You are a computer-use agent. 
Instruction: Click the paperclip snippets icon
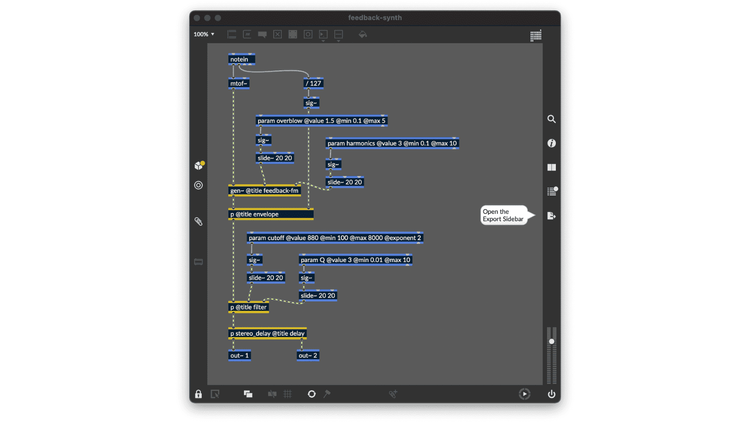click(x=198, y=221)
